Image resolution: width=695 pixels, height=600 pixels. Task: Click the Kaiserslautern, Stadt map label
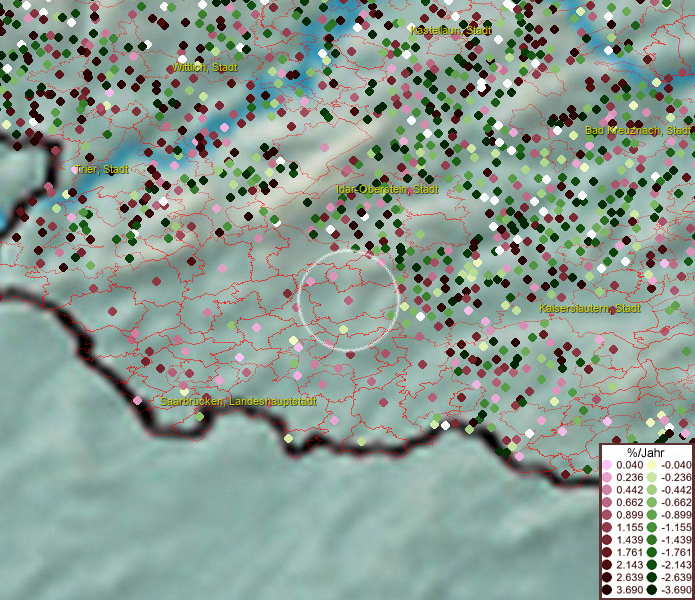point(590,308)
